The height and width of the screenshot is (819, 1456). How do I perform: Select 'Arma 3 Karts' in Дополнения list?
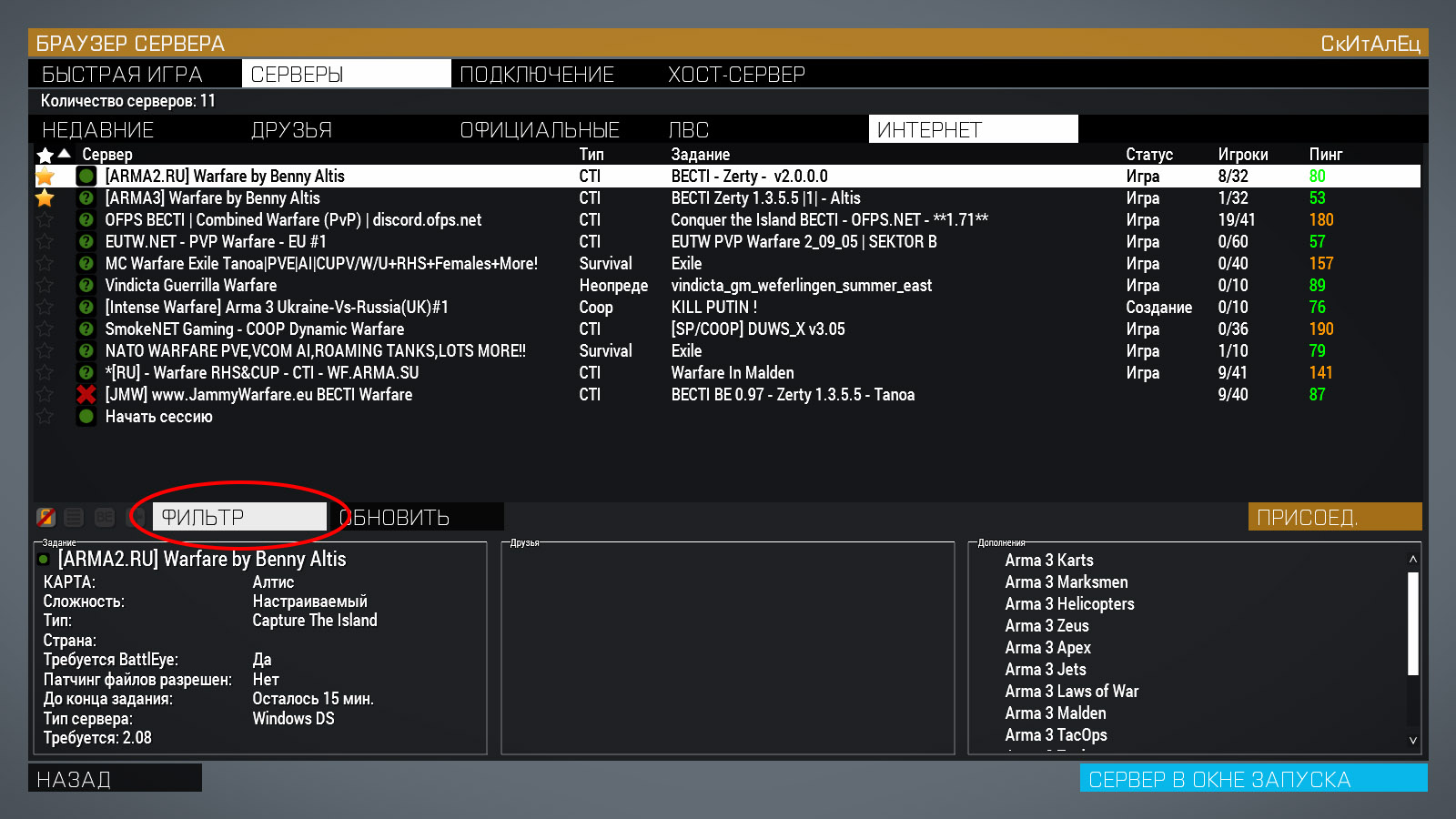pos(1049,561)
